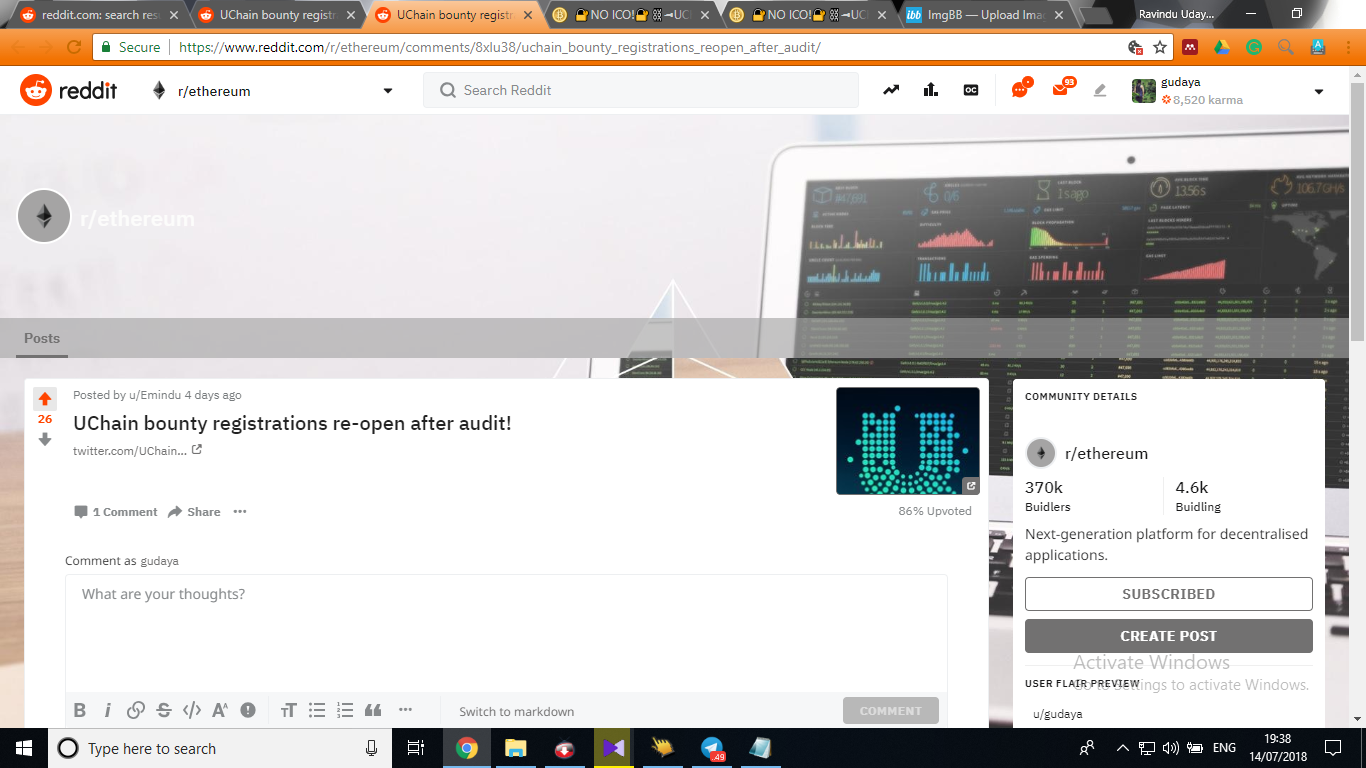This screenshot has height=768, width=1366.
Task: Upvote the UChain bounty post
Action: (x=45, y=398)
